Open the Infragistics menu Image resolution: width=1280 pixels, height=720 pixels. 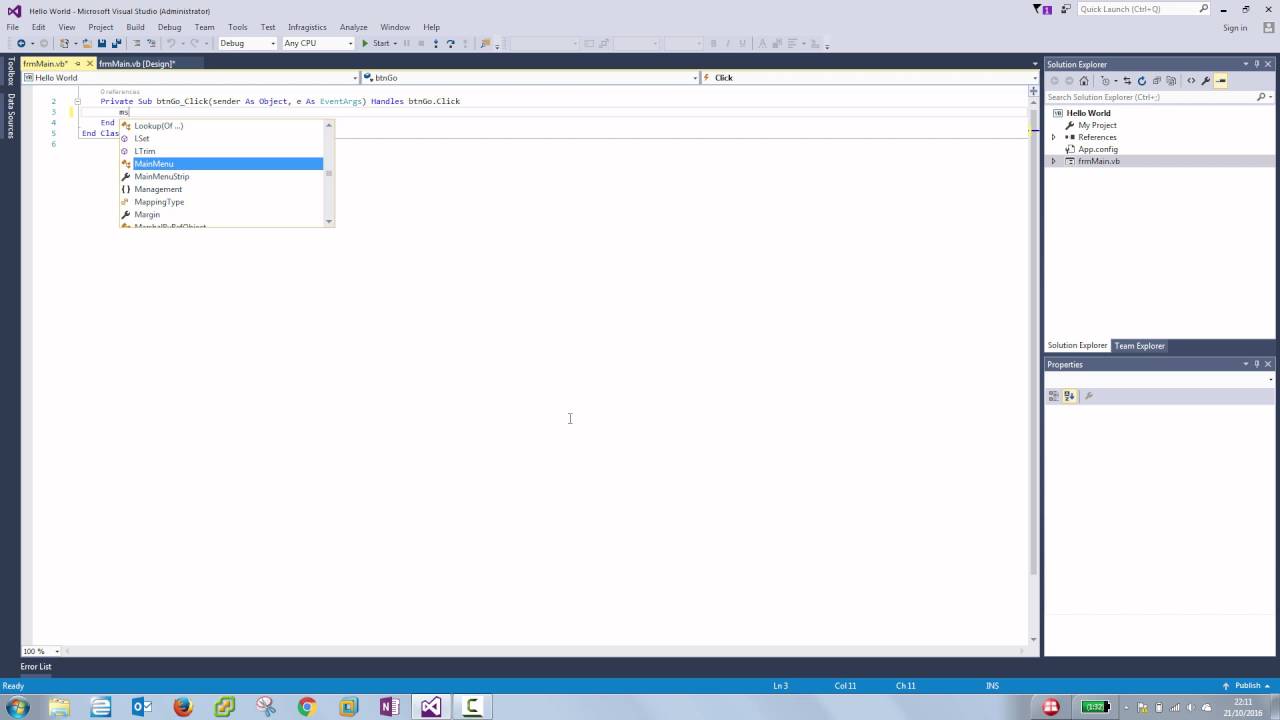[x=307, y=27]
